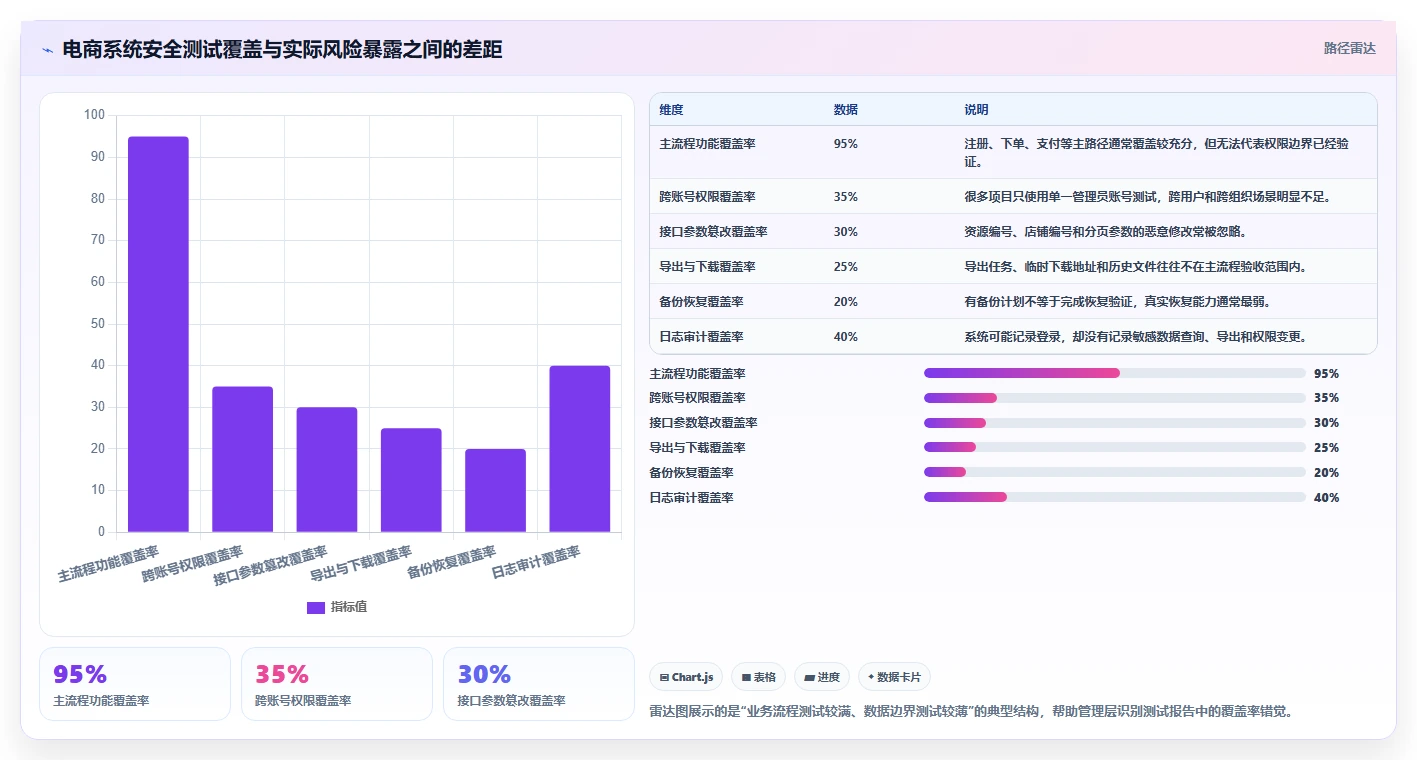This screenshot has height=760, width=1417.
Task: Click the purple 指标值 legend swatch
Action: (x=316, y=607)
